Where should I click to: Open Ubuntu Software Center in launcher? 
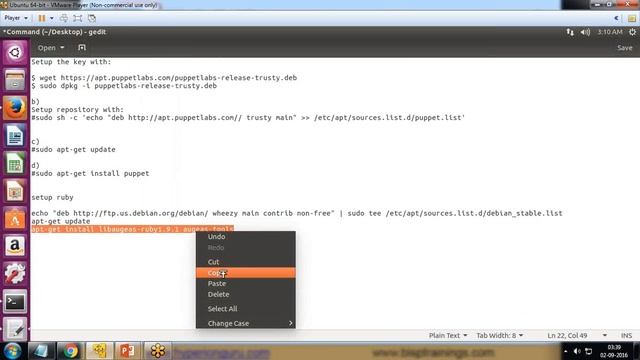pyautogui.click(x=15, y=219)
